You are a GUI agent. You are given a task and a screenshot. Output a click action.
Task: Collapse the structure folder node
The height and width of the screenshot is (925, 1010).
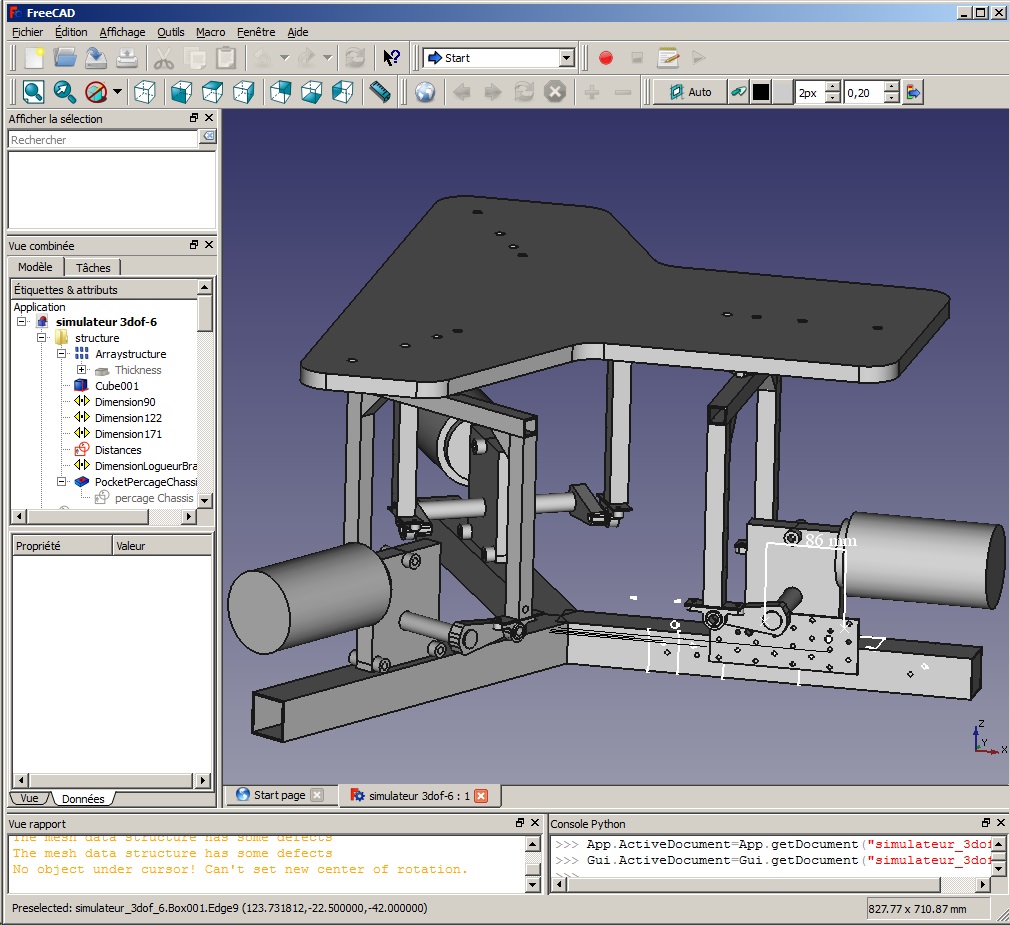tap(41, 338)
